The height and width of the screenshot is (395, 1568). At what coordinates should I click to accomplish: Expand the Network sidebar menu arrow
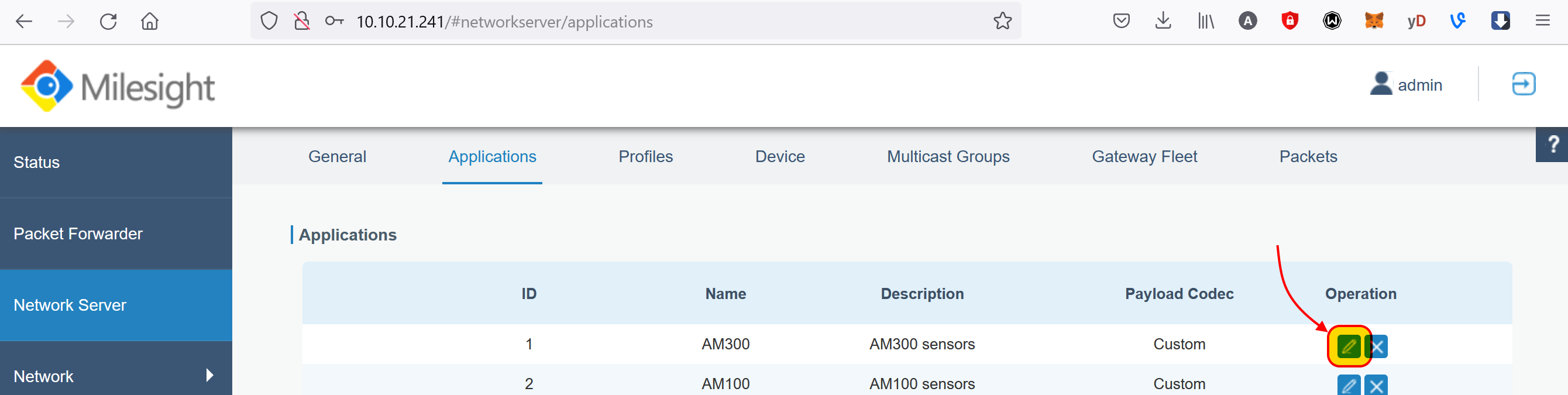[x=210, y=376]
